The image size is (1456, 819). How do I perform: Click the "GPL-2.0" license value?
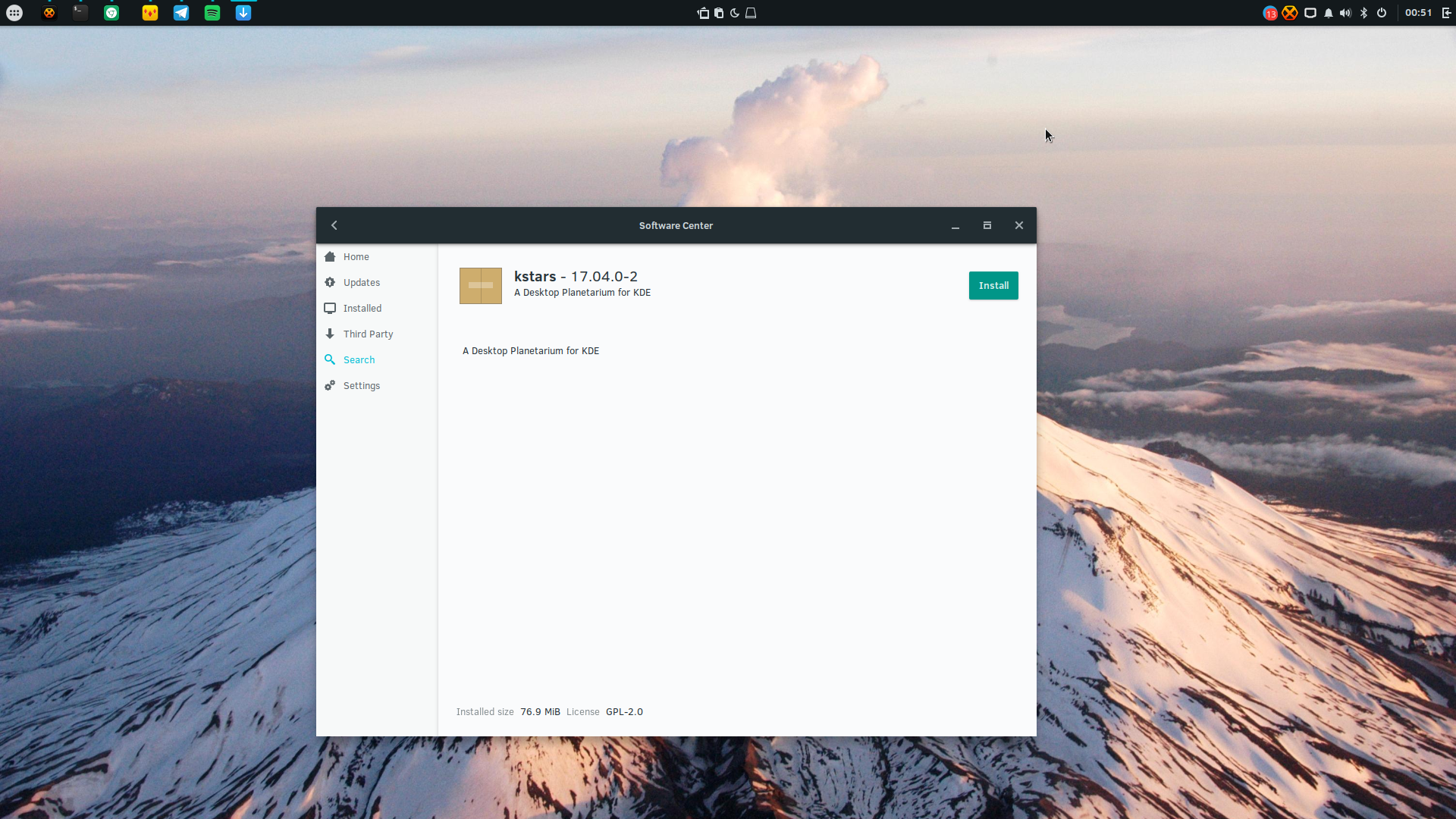coord(624,712)
